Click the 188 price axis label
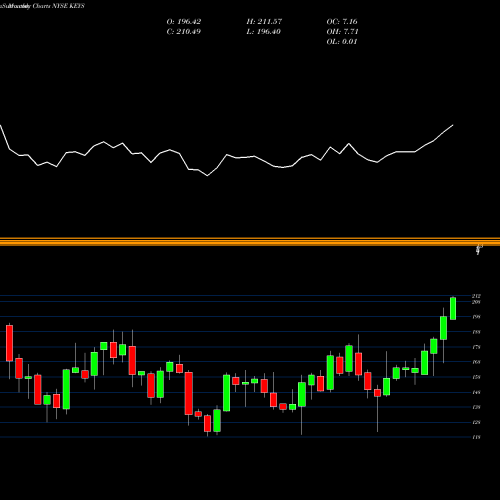The height and width of the screenshot is (500, 500). coord(476,332)
